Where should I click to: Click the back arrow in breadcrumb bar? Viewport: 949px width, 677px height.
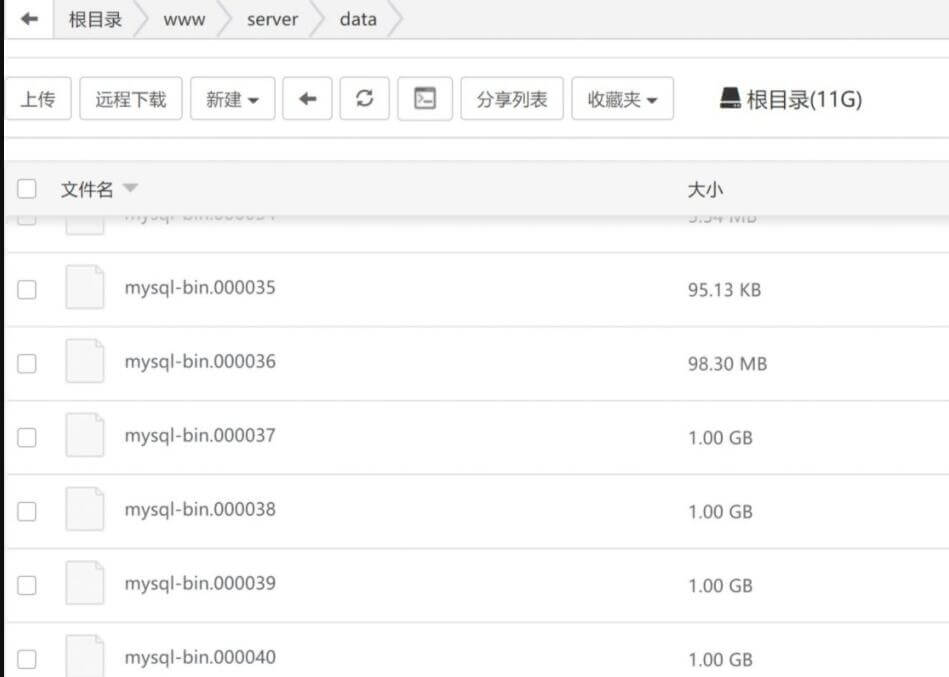(29, 19)
